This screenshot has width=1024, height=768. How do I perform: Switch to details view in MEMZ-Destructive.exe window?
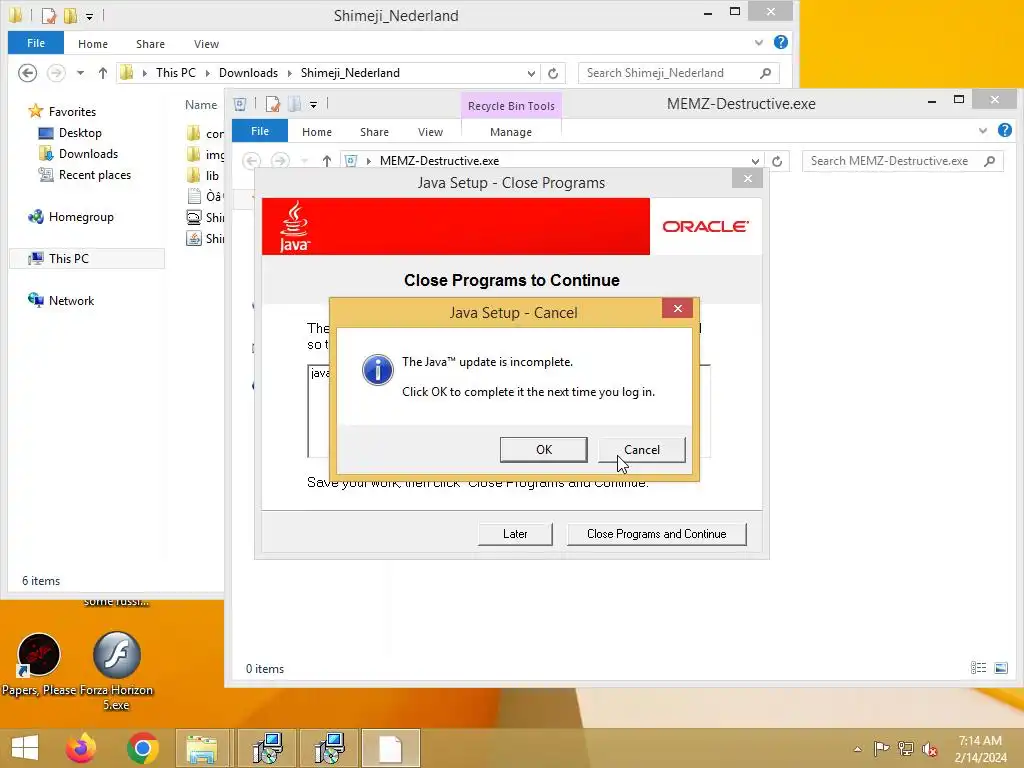point(978,667)
